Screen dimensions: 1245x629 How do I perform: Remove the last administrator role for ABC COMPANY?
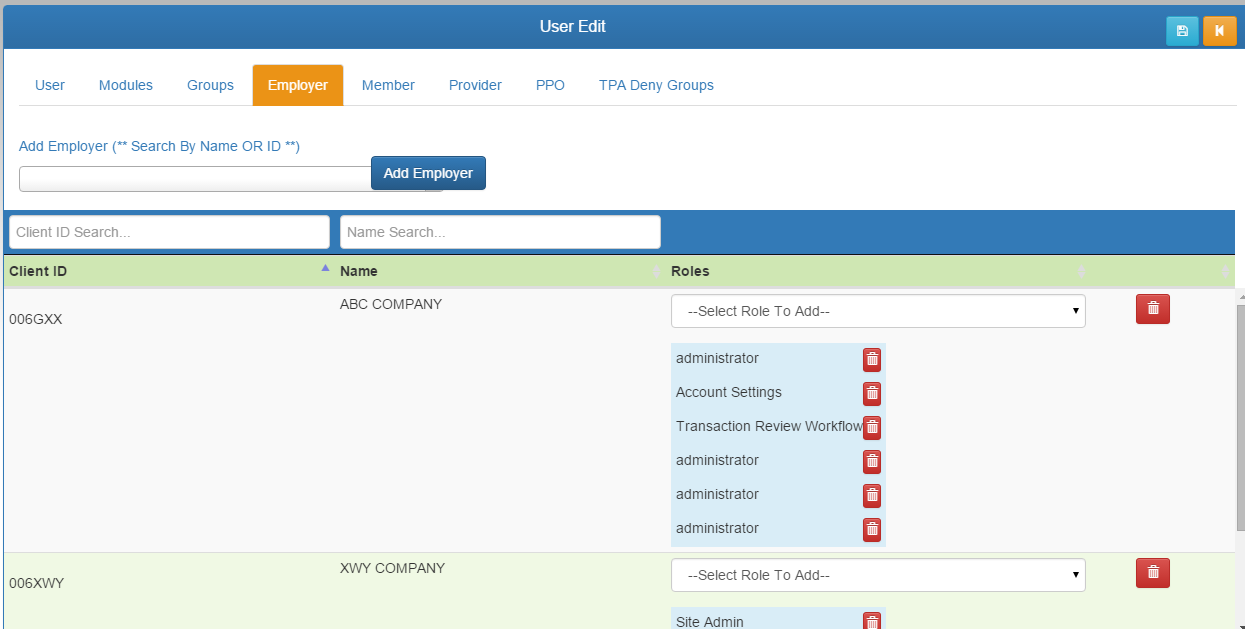(x=872, y=529)
